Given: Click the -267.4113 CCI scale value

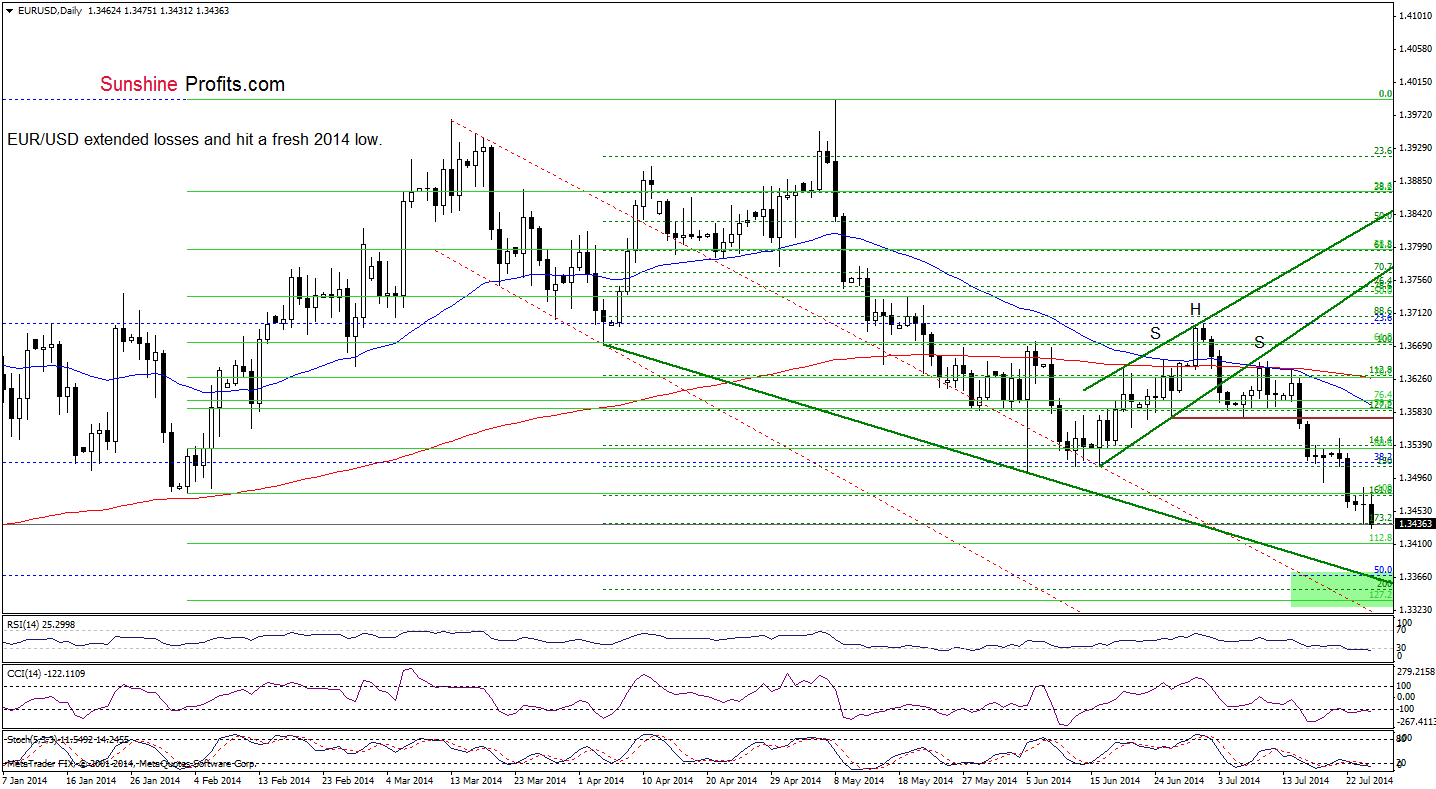Looking at the screenshot, I should pos(1416,721).
